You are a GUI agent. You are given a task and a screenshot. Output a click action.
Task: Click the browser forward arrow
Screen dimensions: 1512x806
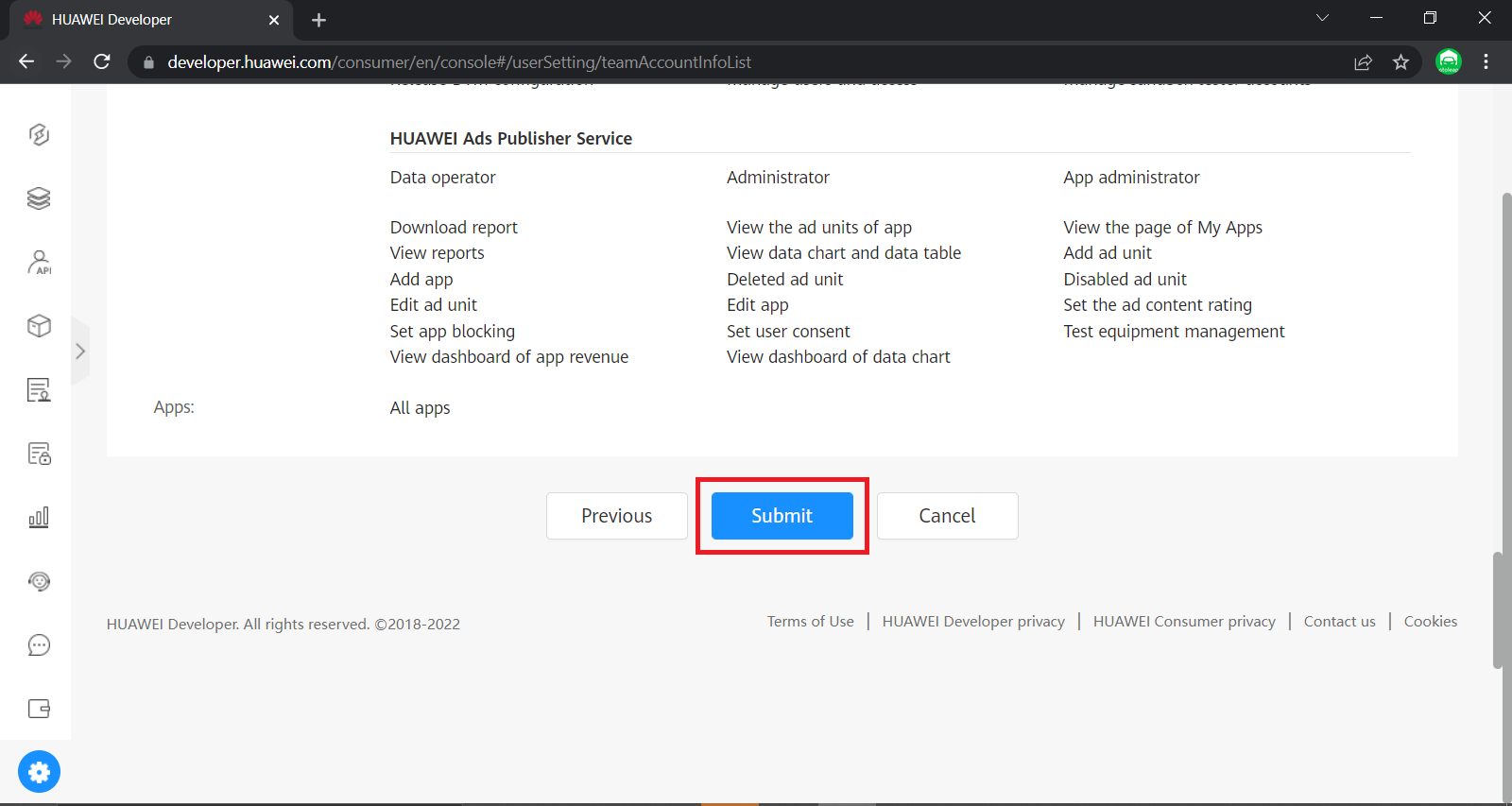pyautogui.click(x=64, y=61)
